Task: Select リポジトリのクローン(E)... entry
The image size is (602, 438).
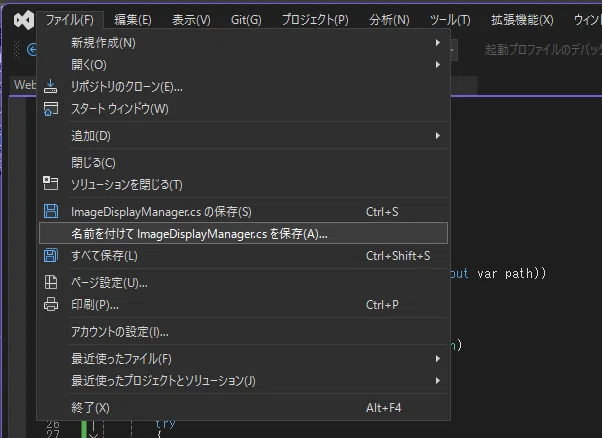Action: tap(243, 87)
